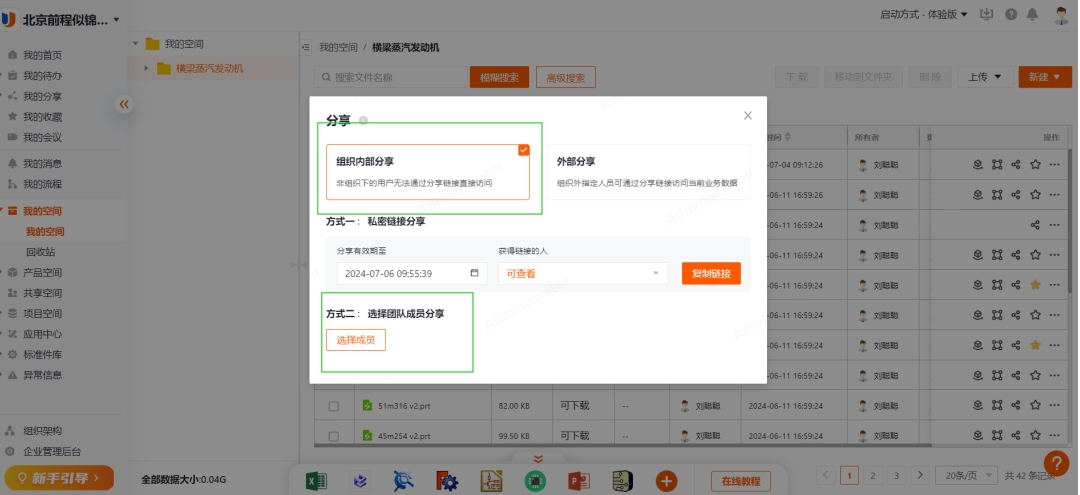Open the 可查看 permission dropdown
Image resolution: width=1080 pixels, height=495 pixels.
pos(582,273)
